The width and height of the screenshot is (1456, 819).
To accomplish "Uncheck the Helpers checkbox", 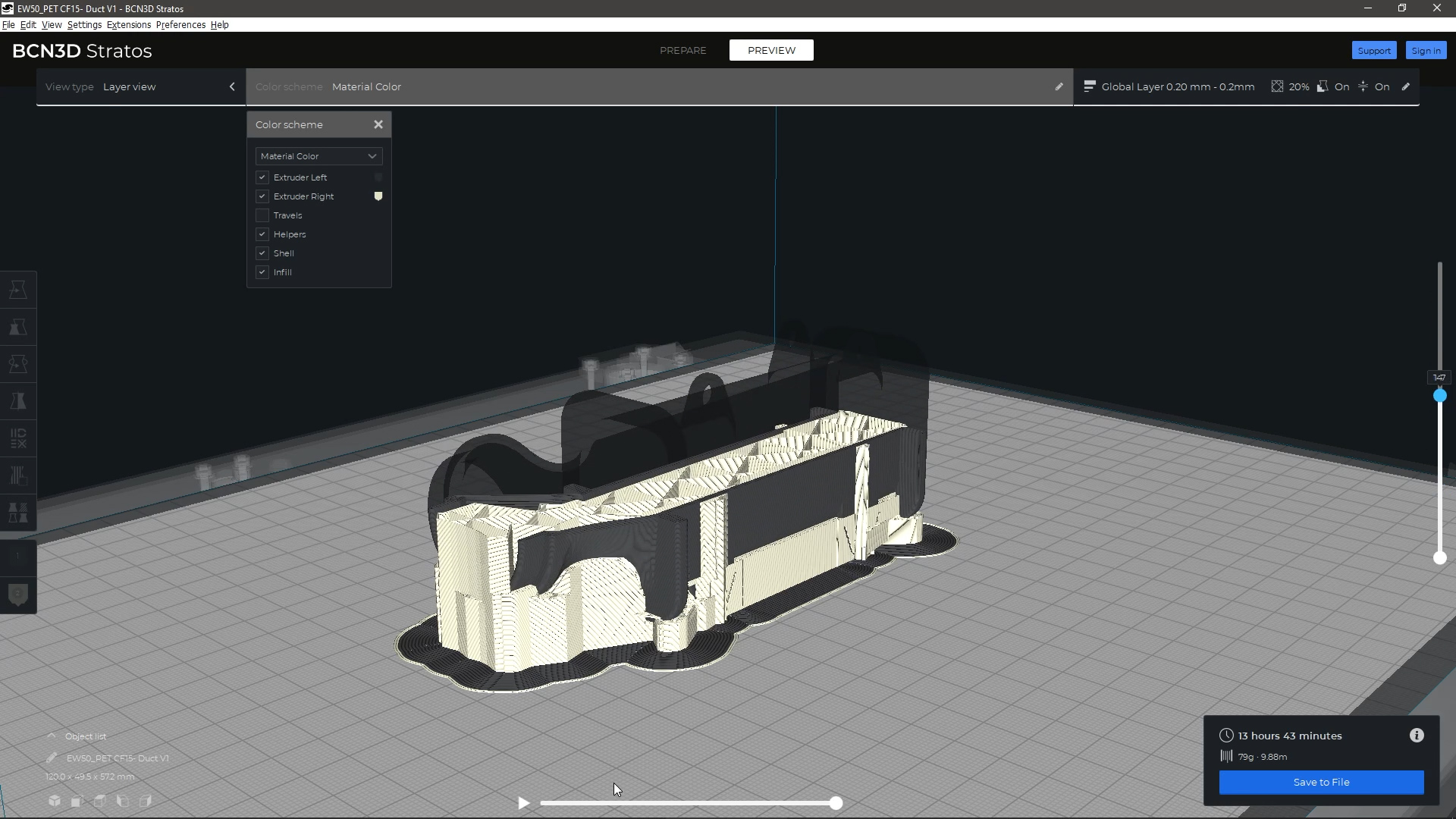I will pos(262,234).
